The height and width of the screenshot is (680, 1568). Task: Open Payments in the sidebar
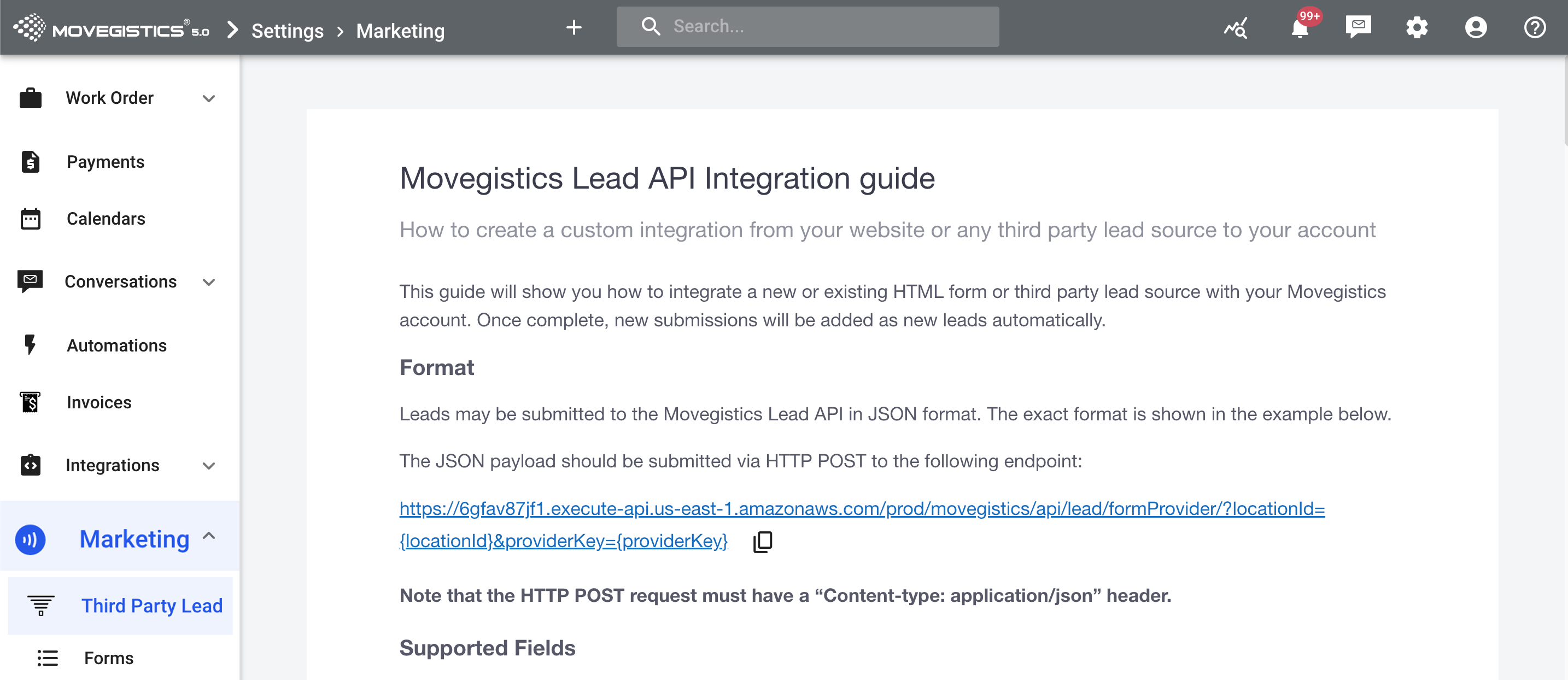click(x=106, y=162)
